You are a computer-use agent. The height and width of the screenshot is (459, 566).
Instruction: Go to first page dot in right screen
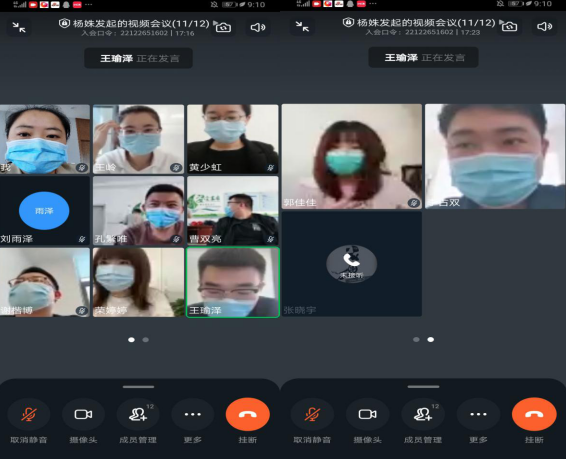(x=416, y=340)
